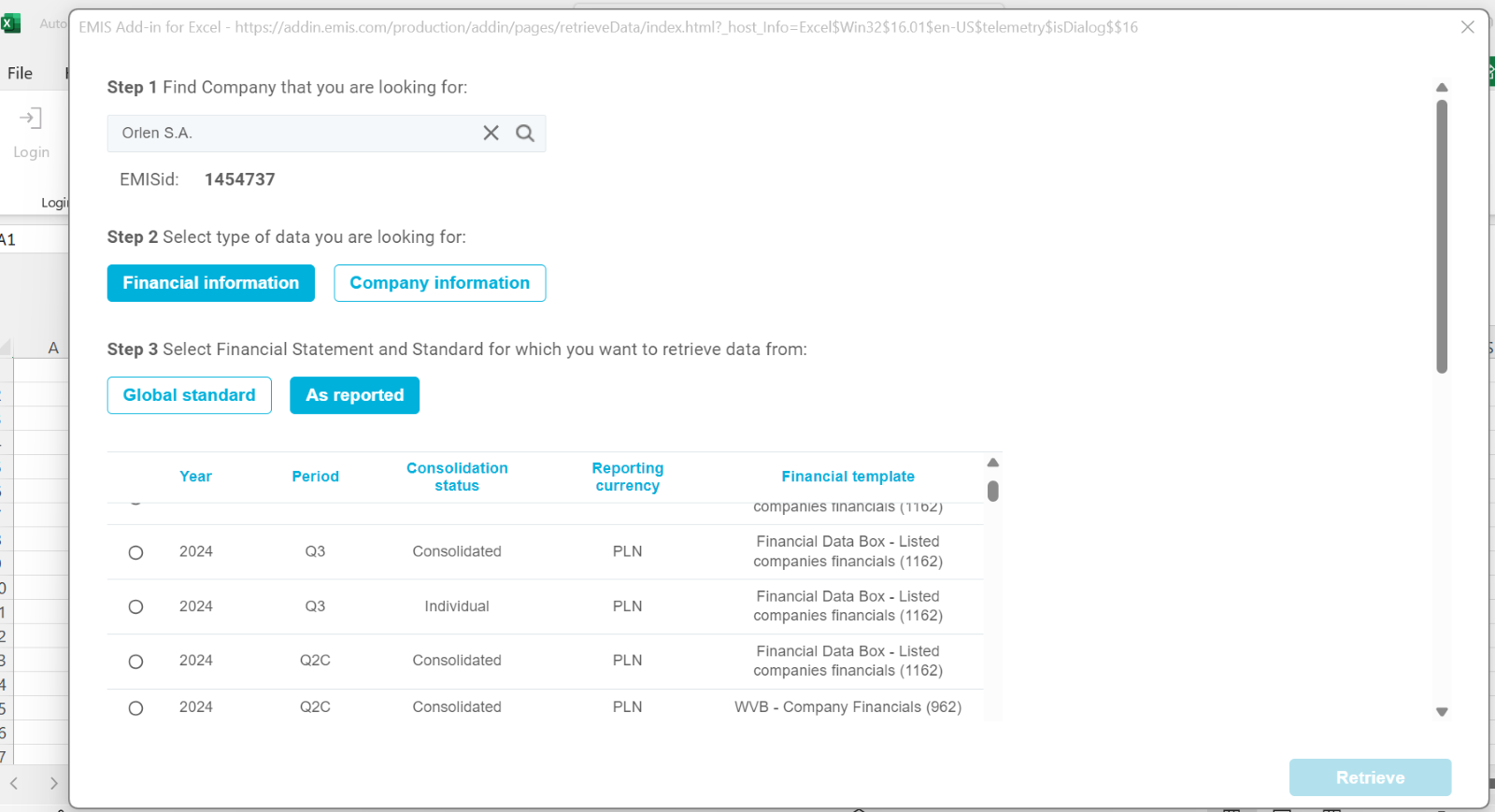This screenshot has width=1495, height=812.
Task: Close the EMIS Add-in dialog
Action: point(1468,27)
